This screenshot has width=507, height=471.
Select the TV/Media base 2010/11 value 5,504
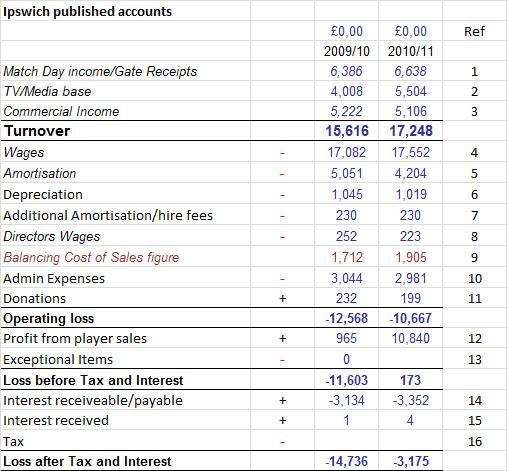point(411,91)
